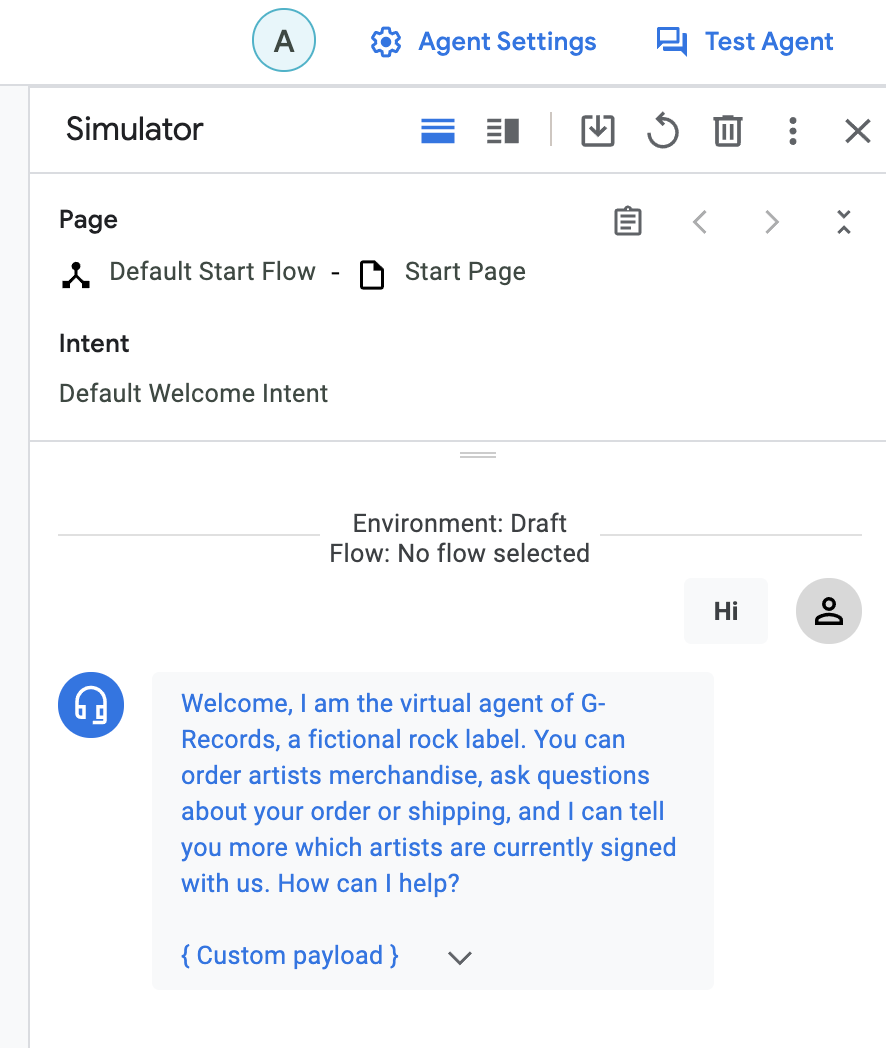Click the clipboard icon in the Page section

click(627, 221)
